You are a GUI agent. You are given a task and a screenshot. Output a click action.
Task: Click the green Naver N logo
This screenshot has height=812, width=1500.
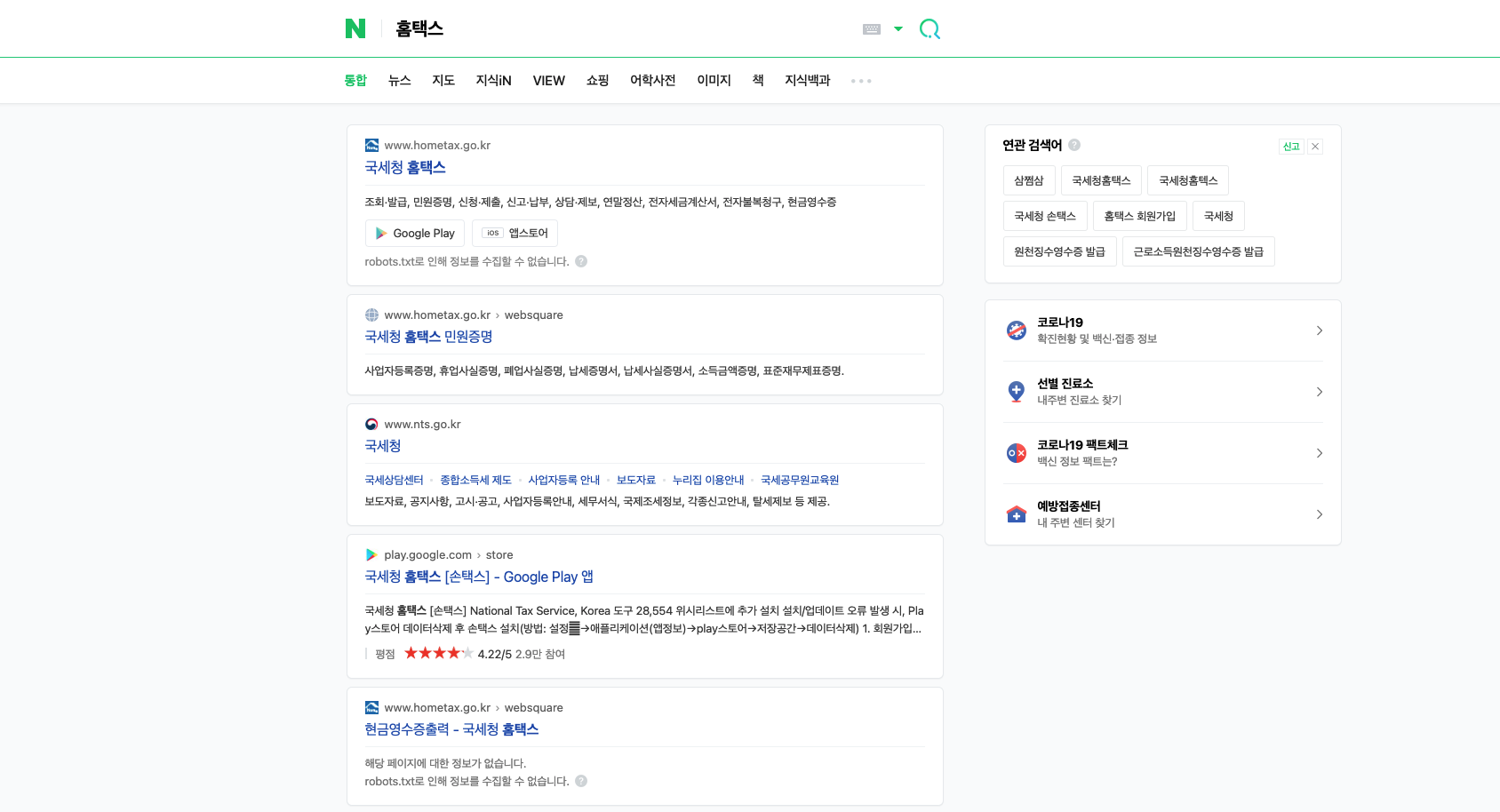click(x=355, y=28)
